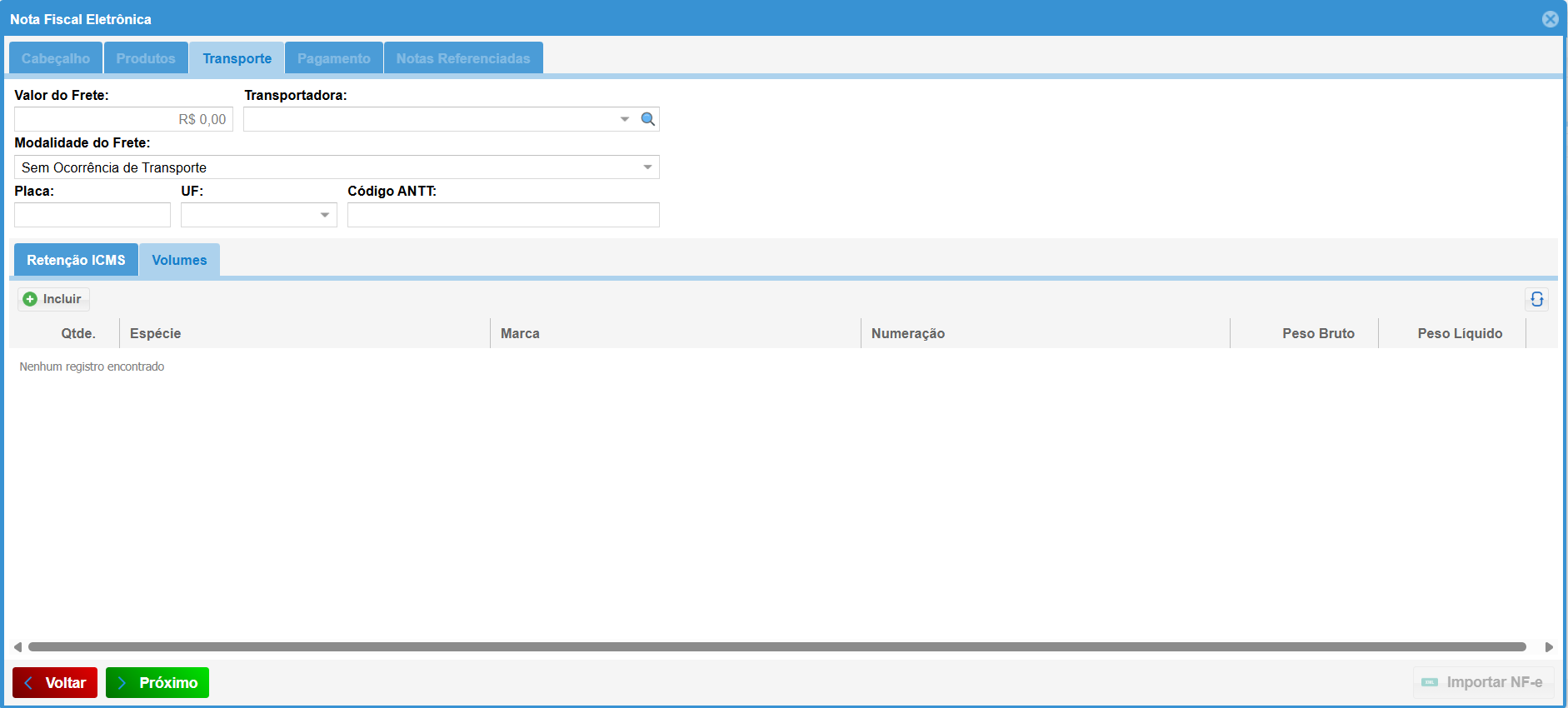The image size is (1568, 708).
Task: Click the scrollbar left arrow
Action: (17, 647)
